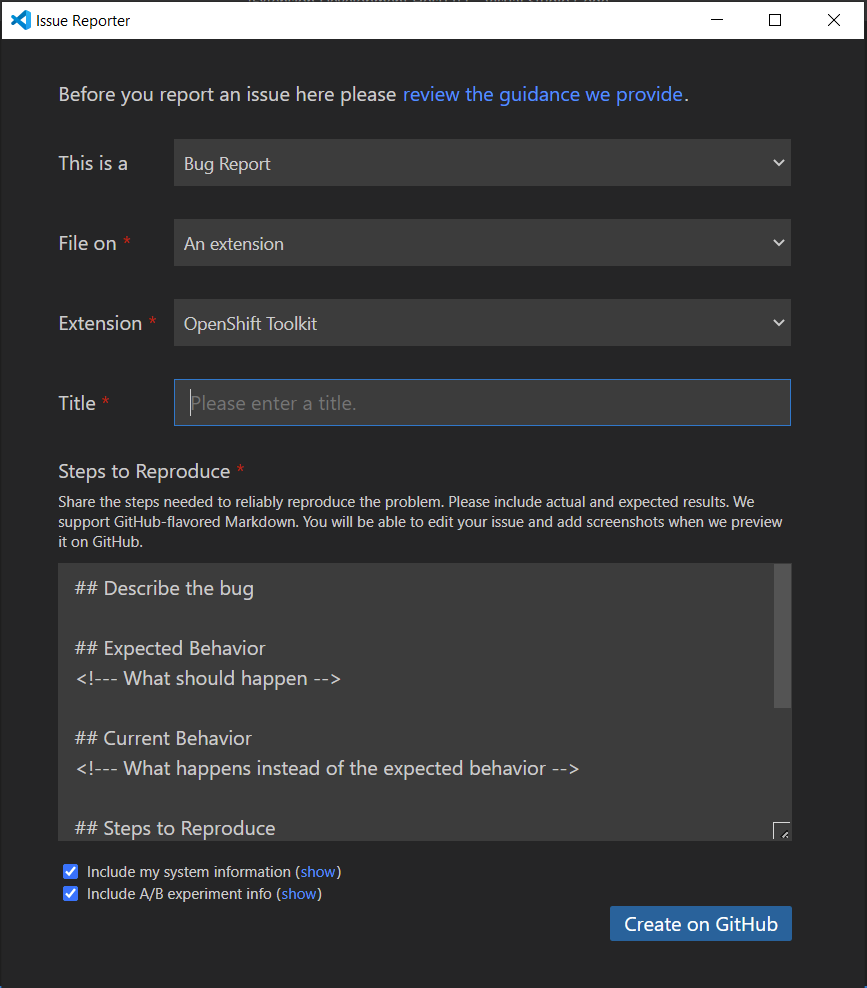Focus the Title input field
Viewport: 867px width, 988px height.
click(x=482, y=403)
